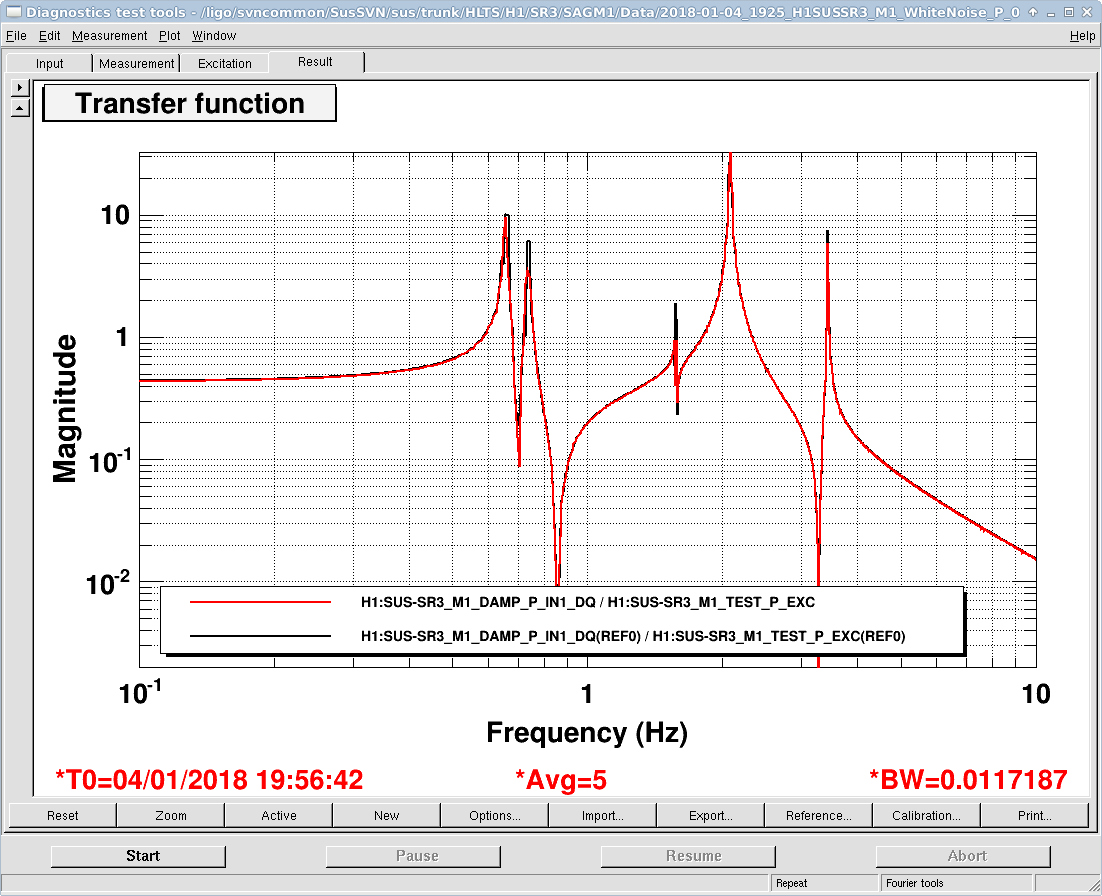Click the Magnitude axis label
The width and height of the screenshot is (1102, 896).
pyautogui.click(x=65, y=409)
